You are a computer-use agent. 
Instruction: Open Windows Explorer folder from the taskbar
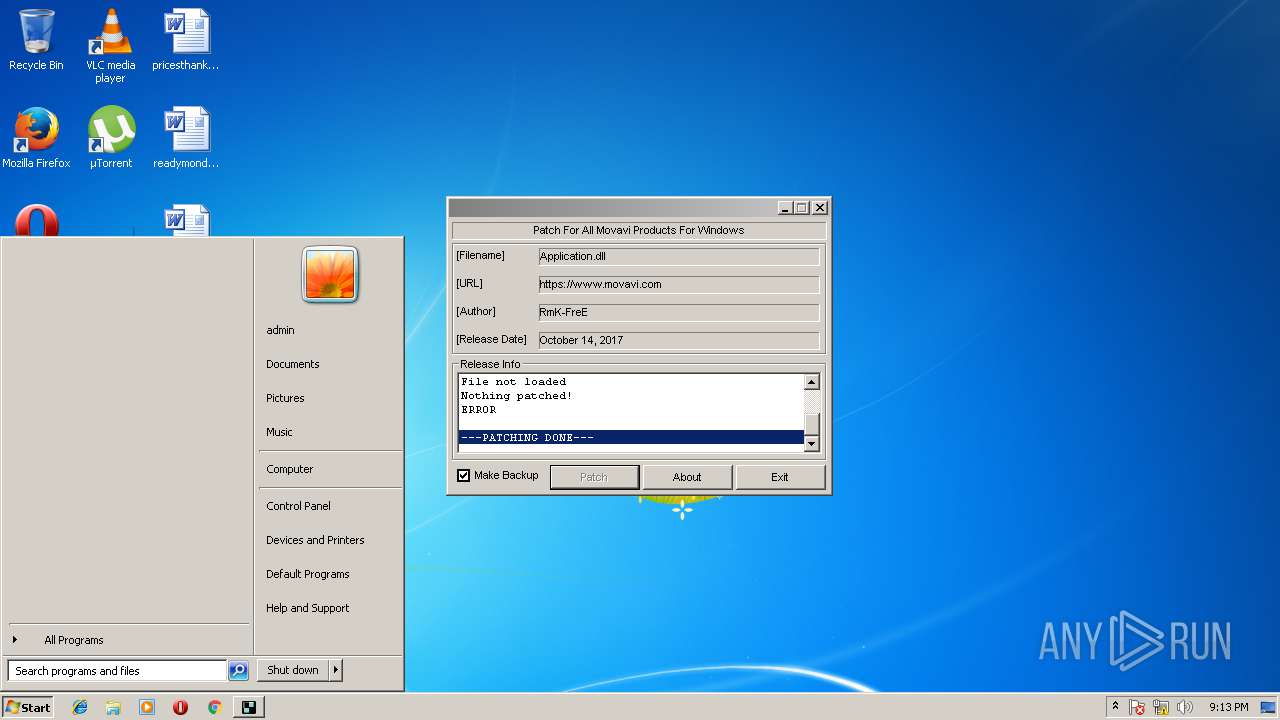113,707
